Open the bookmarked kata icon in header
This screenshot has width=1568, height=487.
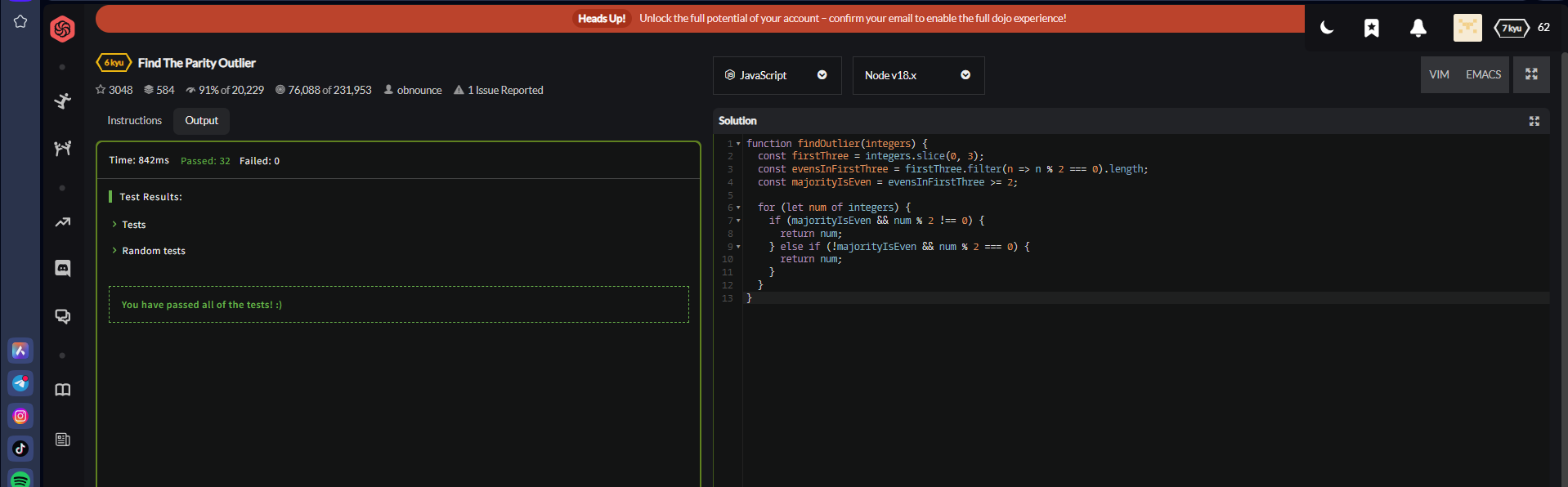pos(1371,29)
